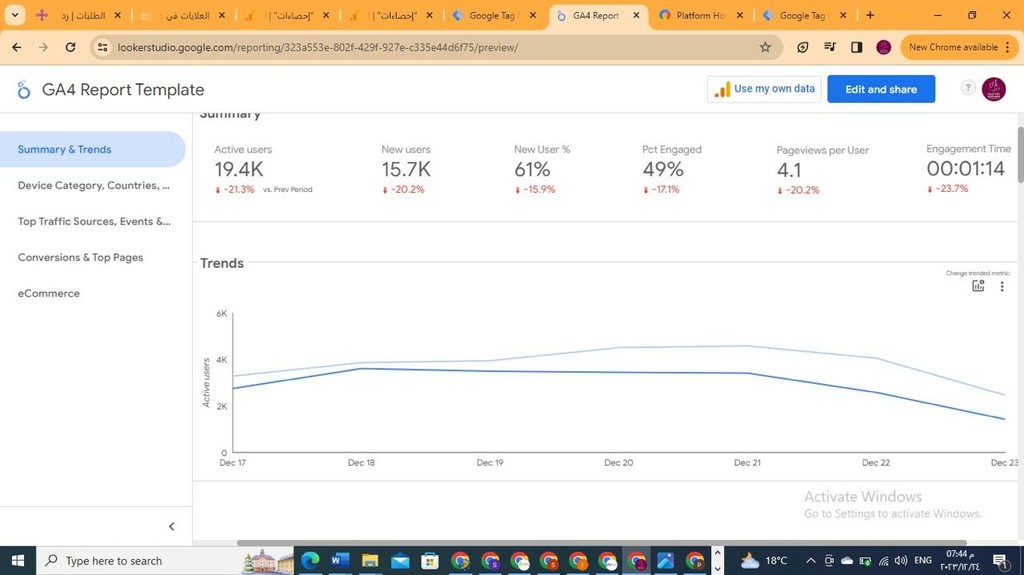Click the GA4 Report Template title

[123, 90]
